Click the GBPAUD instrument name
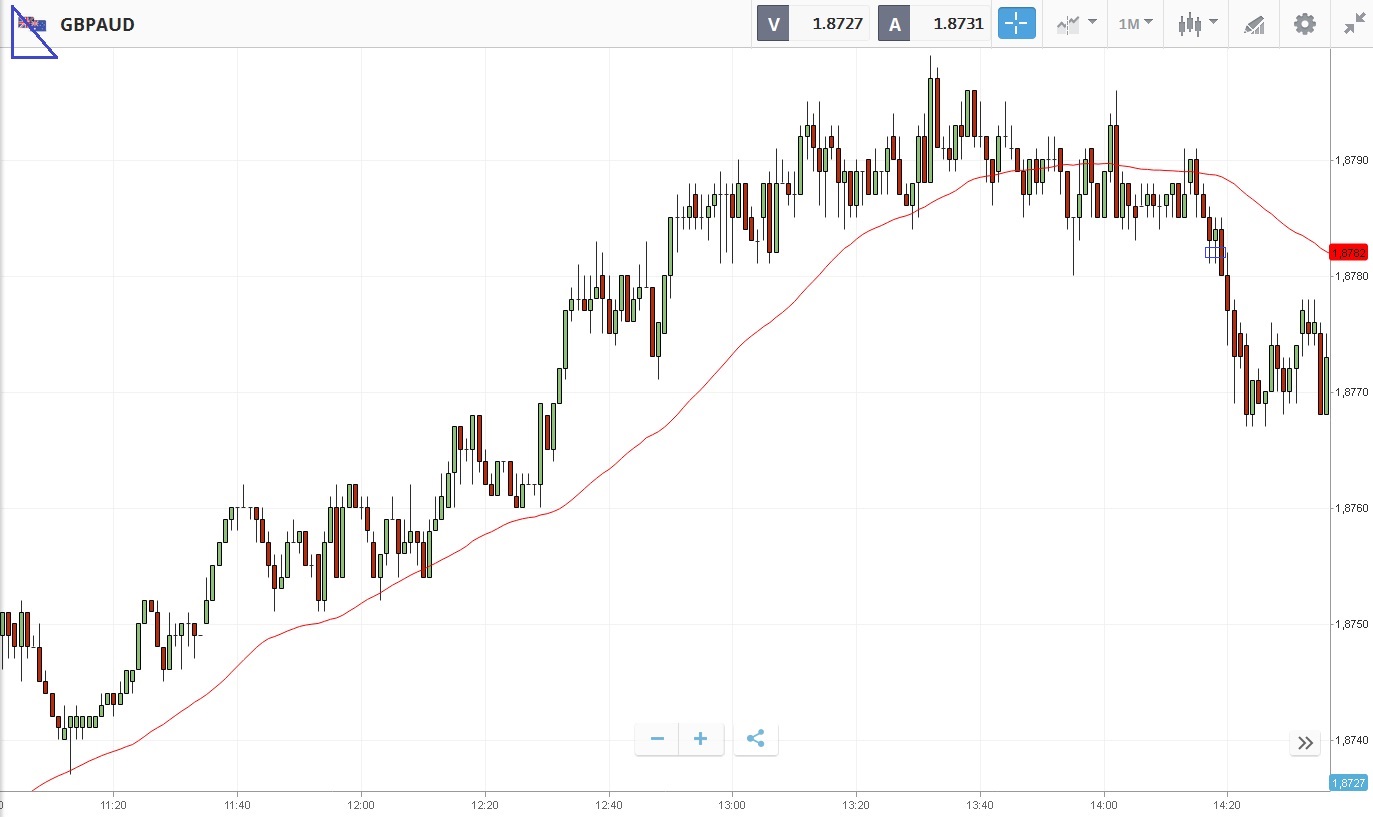The image size is (1373, 817). pyautogui.click(x=97, y=24)
